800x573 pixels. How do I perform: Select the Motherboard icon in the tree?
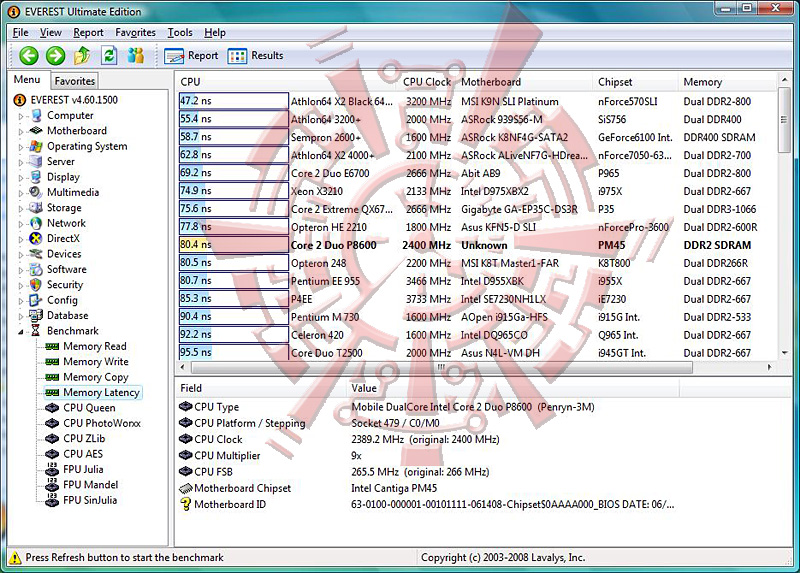tap(36, 131)
